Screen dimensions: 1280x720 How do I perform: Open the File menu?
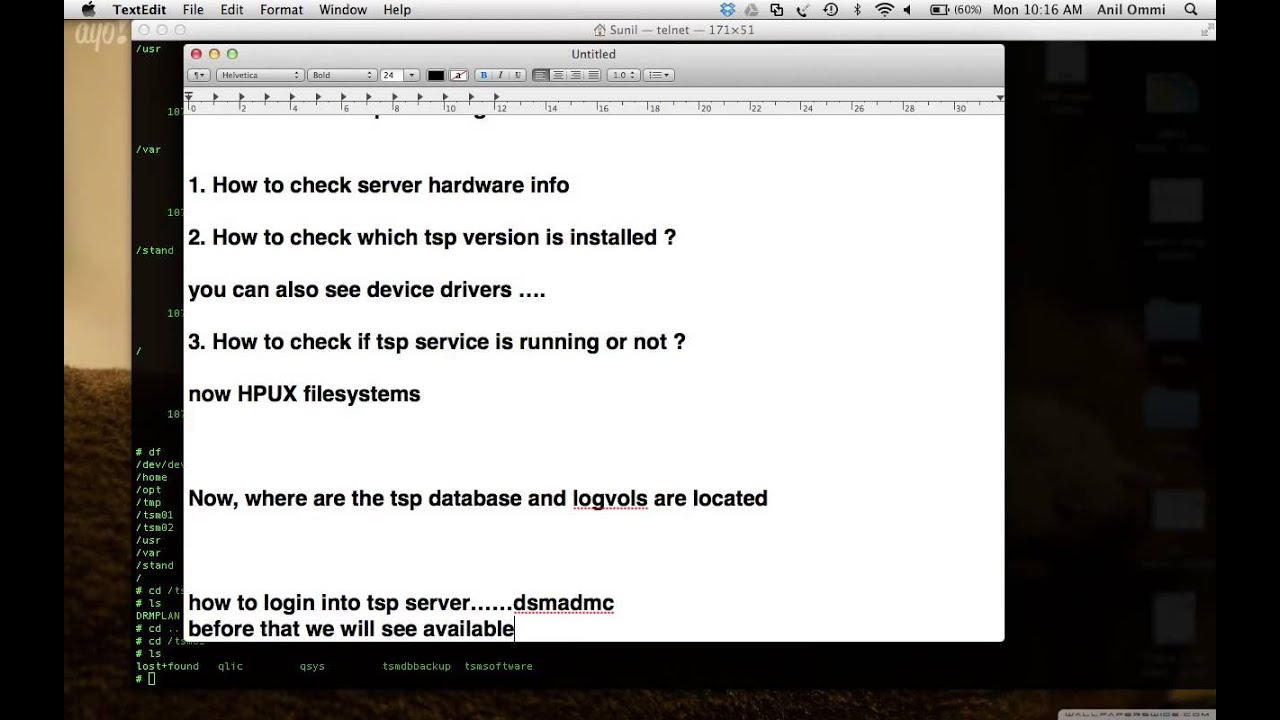pyautogui.click(x=193, y=10)
